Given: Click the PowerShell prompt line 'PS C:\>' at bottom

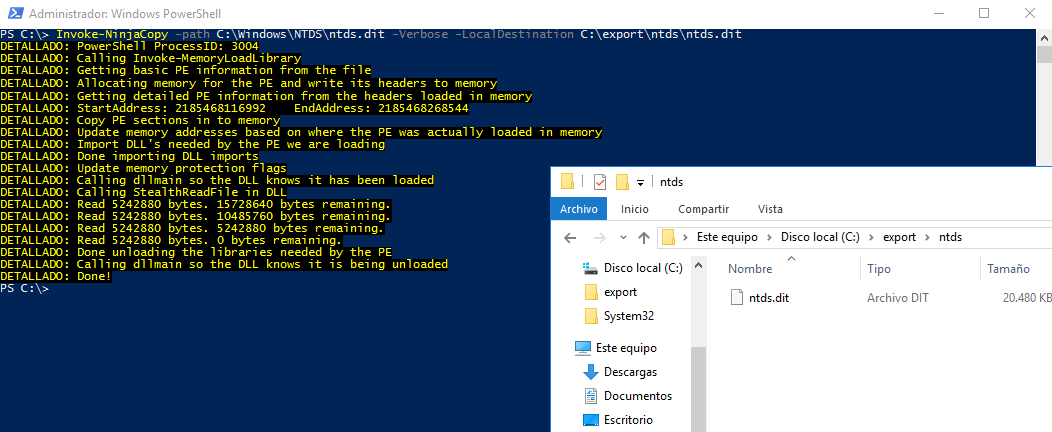Looking at the screenshot, I should (x=25, y=288).
